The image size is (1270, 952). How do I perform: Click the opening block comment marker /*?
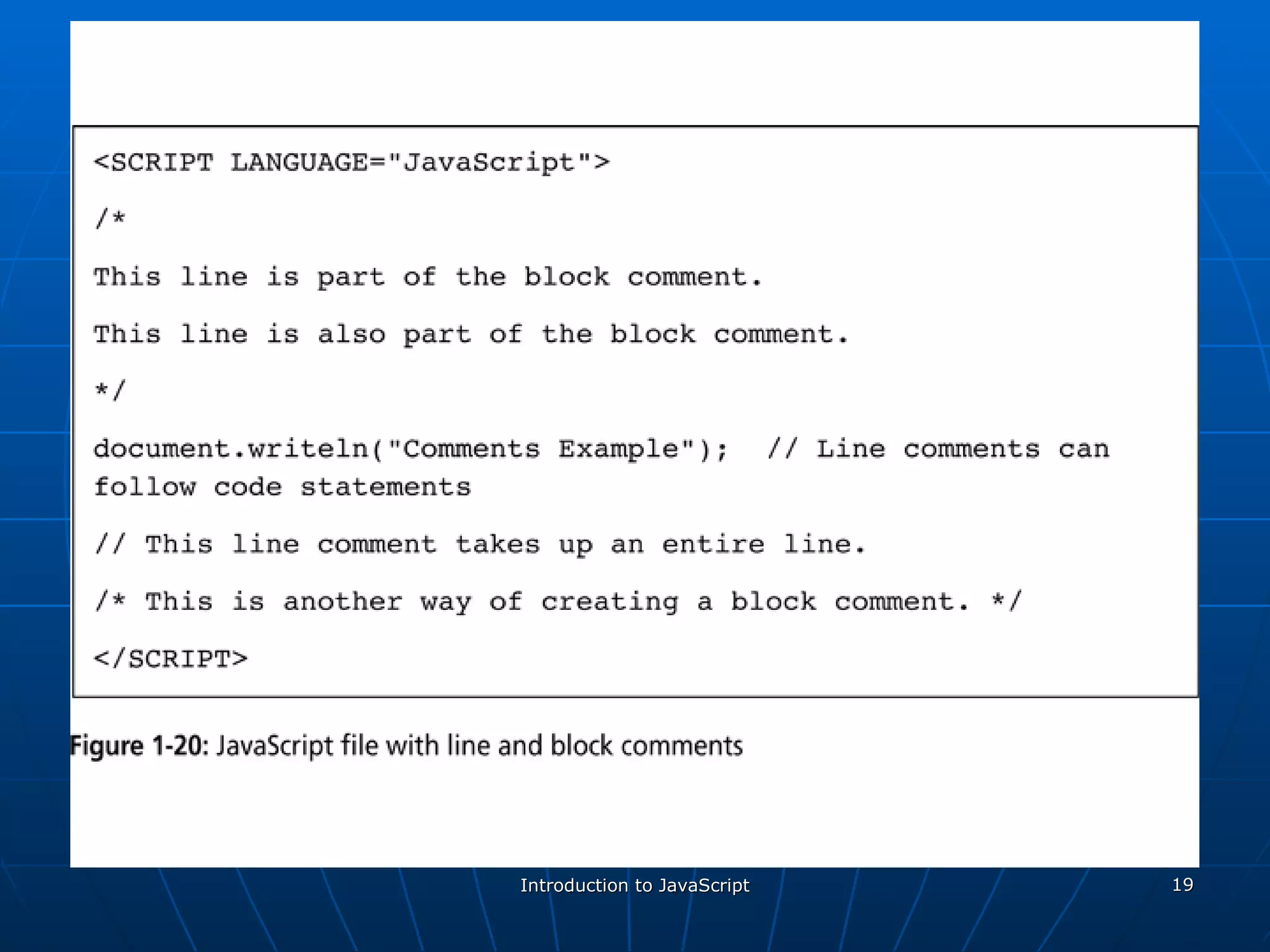110,219
